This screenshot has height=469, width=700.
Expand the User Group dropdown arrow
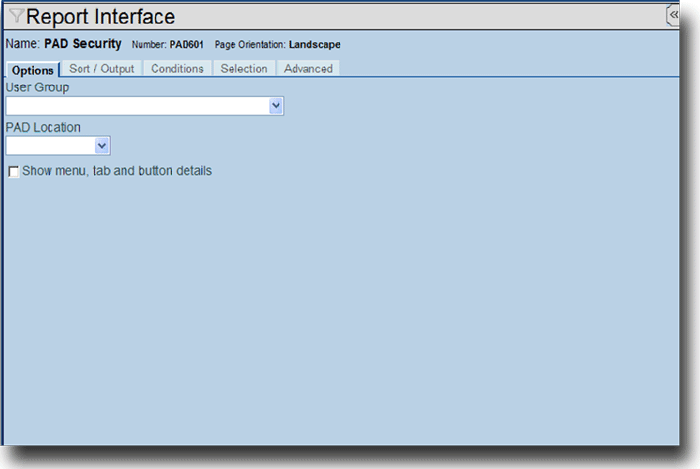(276, 106)
